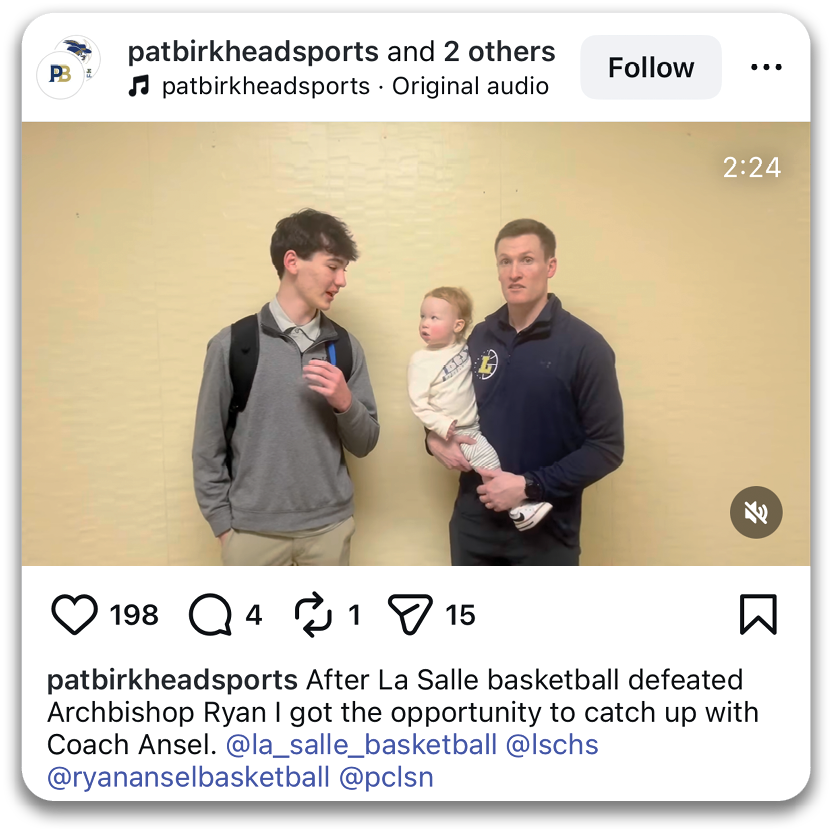Open patbirkheadsports profile from header username
The width and height of the screenshot is (832, 832).
(253, 51)
